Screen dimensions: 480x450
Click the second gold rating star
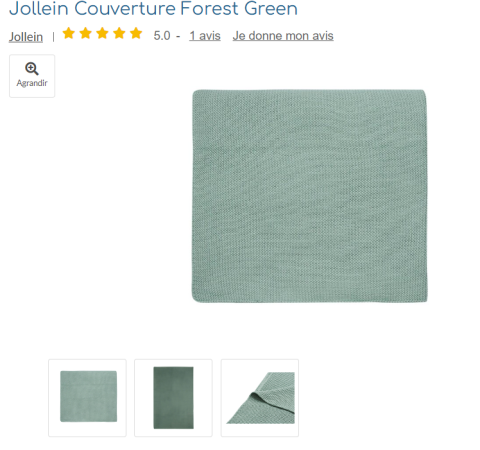point(86,33)
